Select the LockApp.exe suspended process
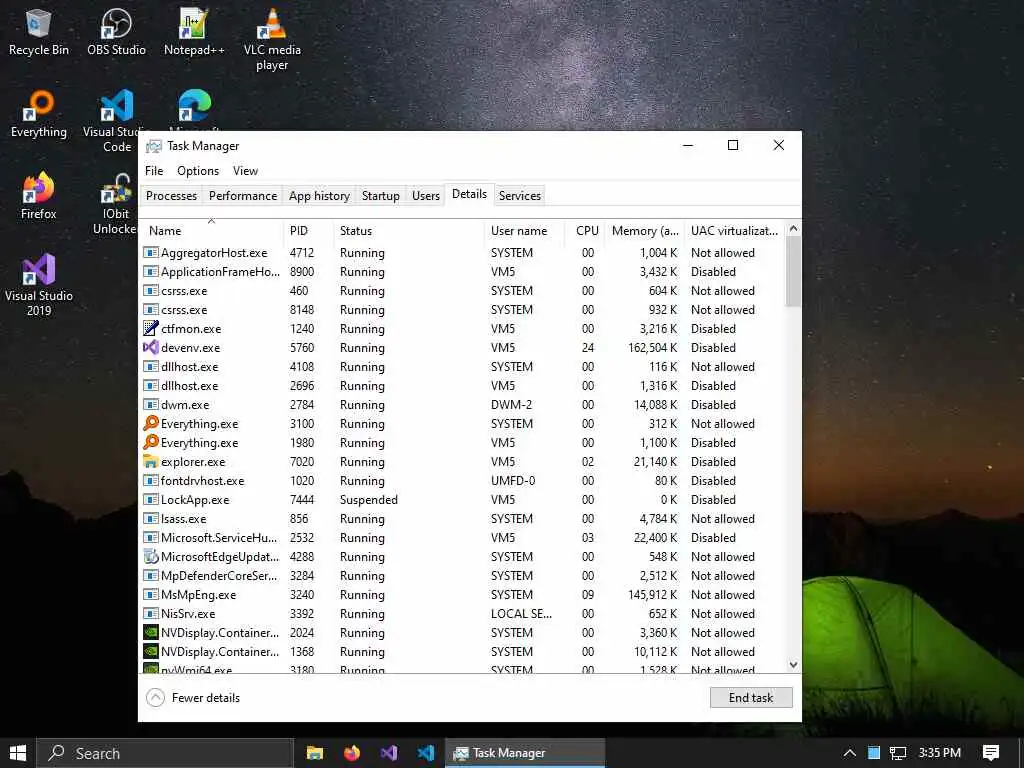Viewport: 1024px width, 768px height. pyautogui.click(x=462, y=500)
